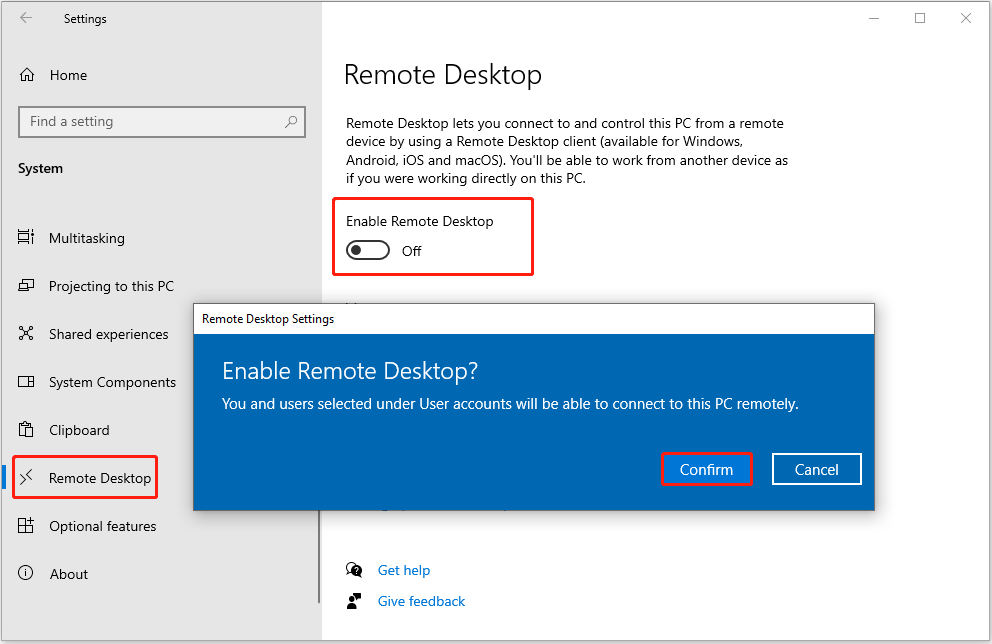
Task: Select the Multitasking icon in sidebar
Action: (24, 238)
